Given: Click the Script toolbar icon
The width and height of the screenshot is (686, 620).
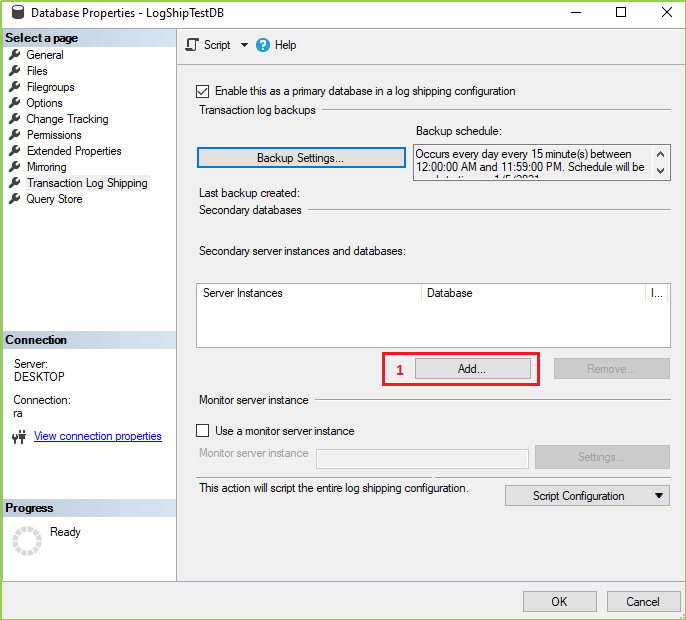Looking at the screenshot, I should pyautogui.click(x=193, y=45).
